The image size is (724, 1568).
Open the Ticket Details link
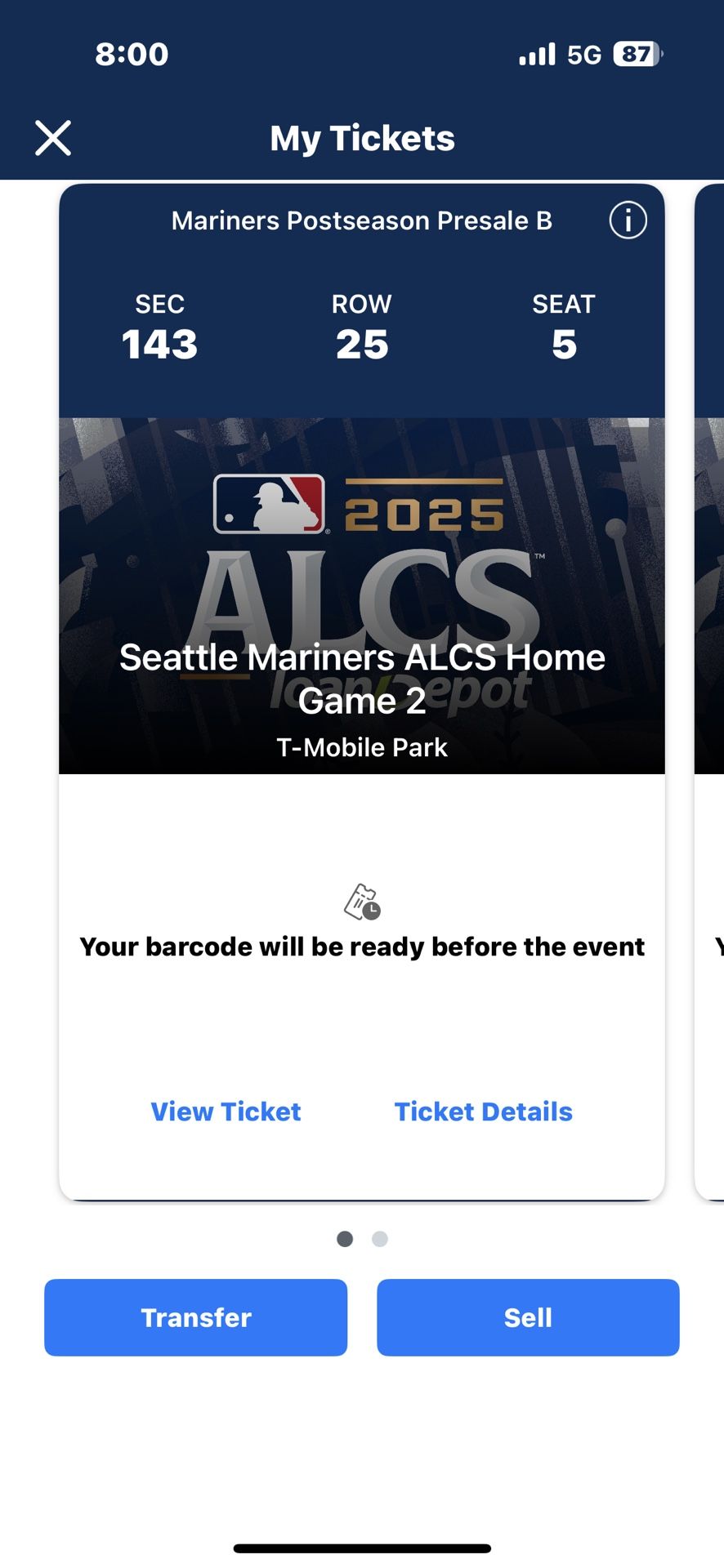(484, 1111)
